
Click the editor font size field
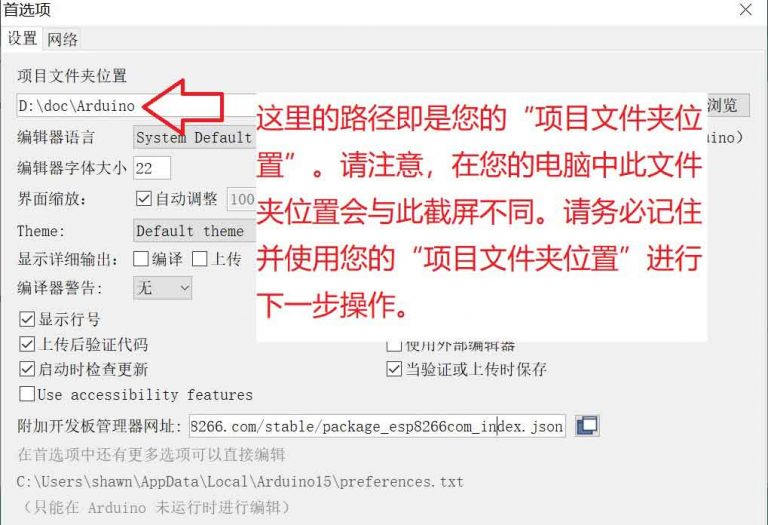tap(152, 168)
